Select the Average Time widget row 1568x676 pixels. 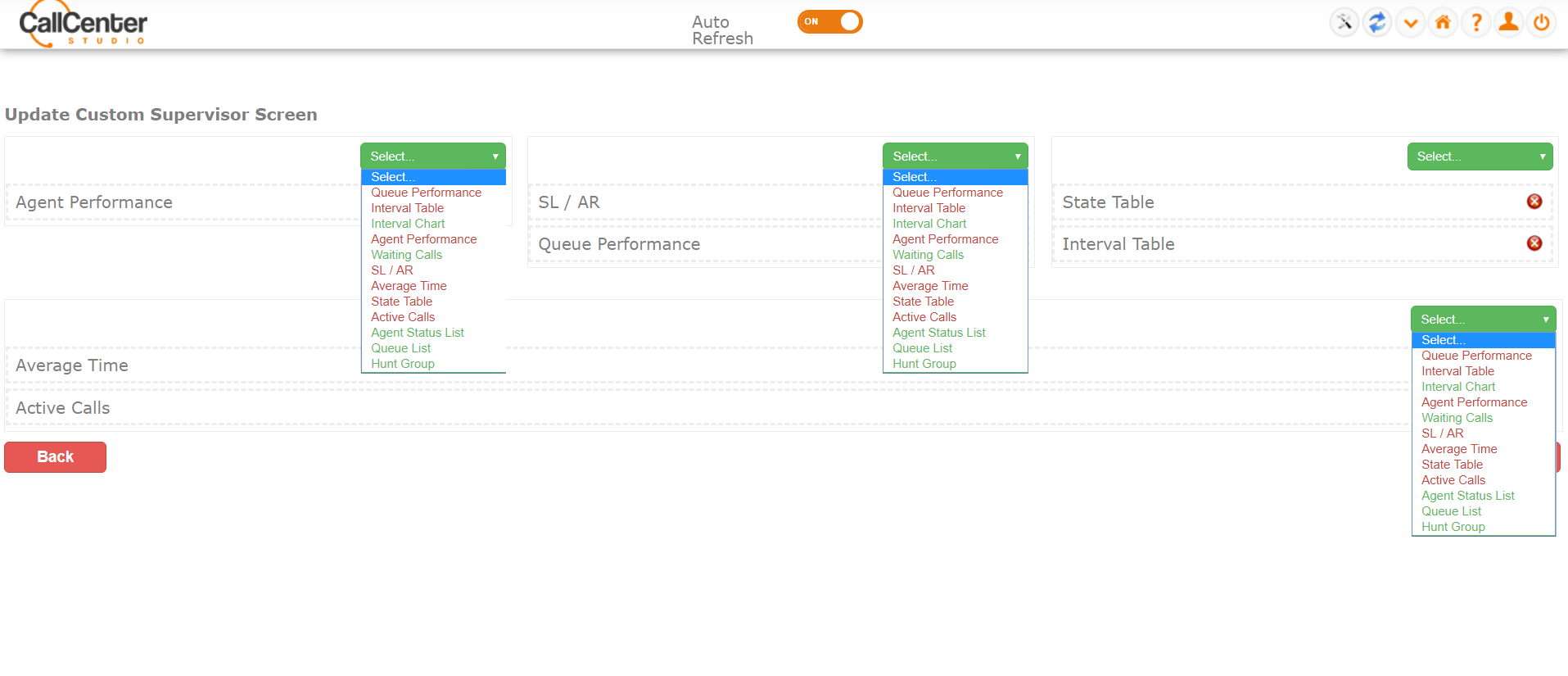[709, 365]
